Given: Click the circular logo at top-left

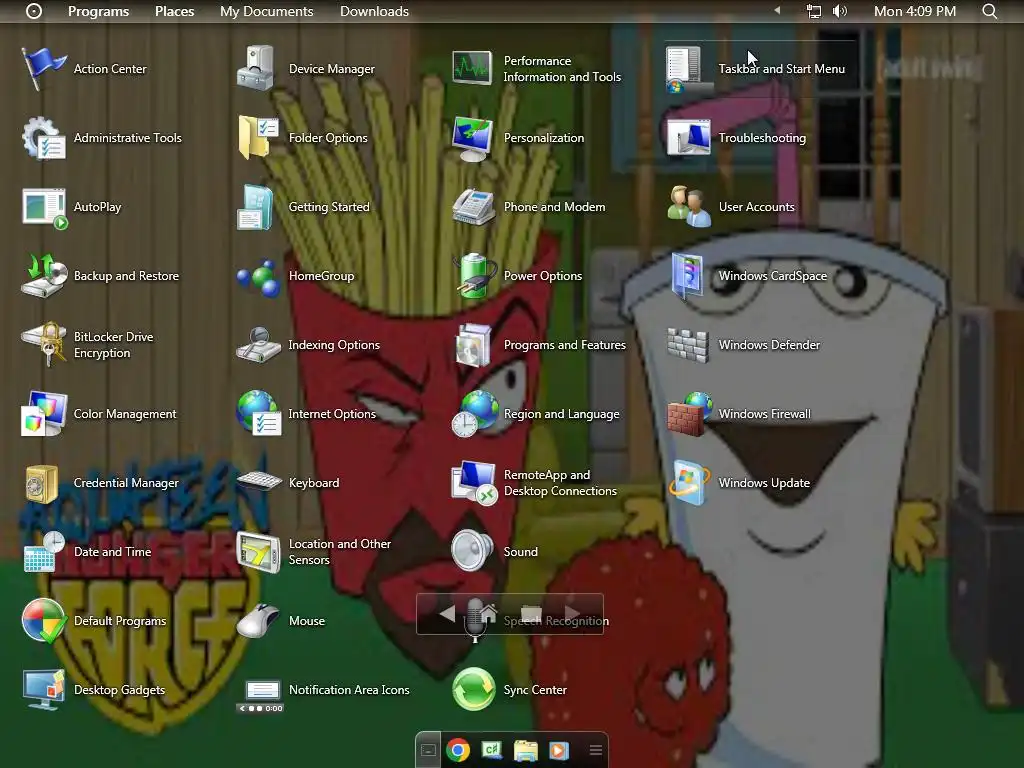Looking at the screenshot, I should coord(34,11).
